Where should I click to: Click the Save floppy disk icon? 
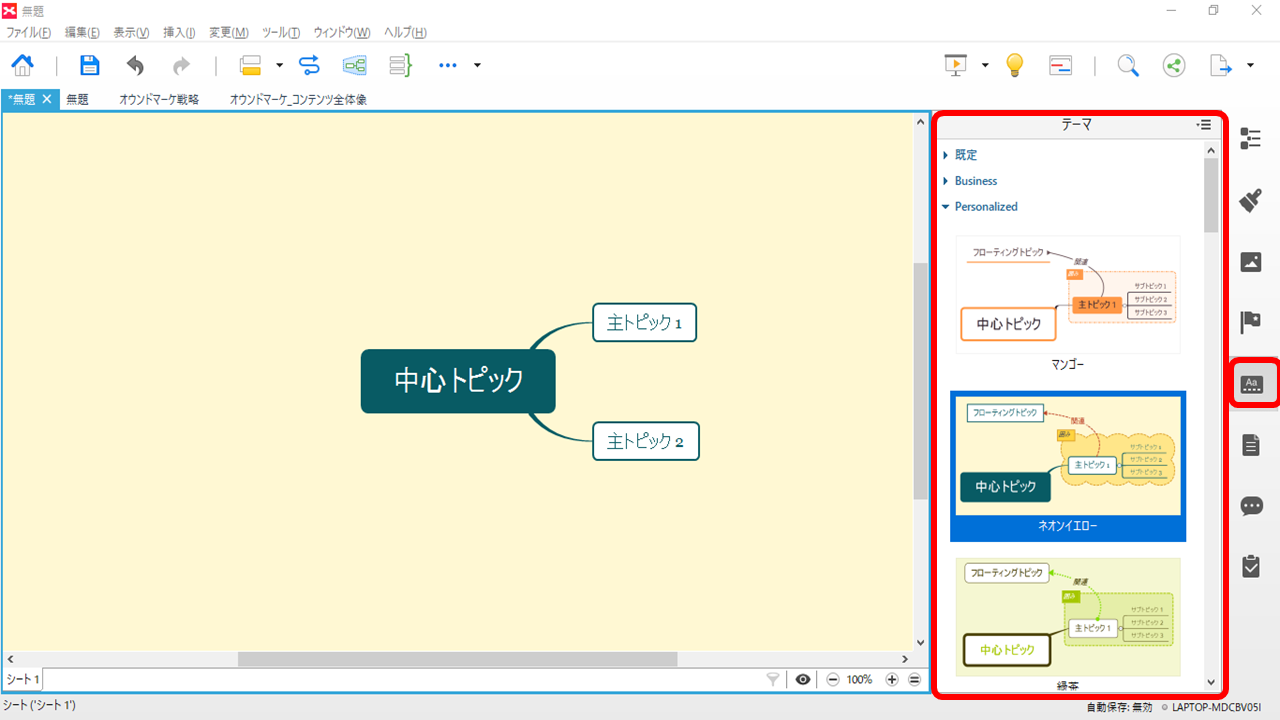[x=90, y=66]
